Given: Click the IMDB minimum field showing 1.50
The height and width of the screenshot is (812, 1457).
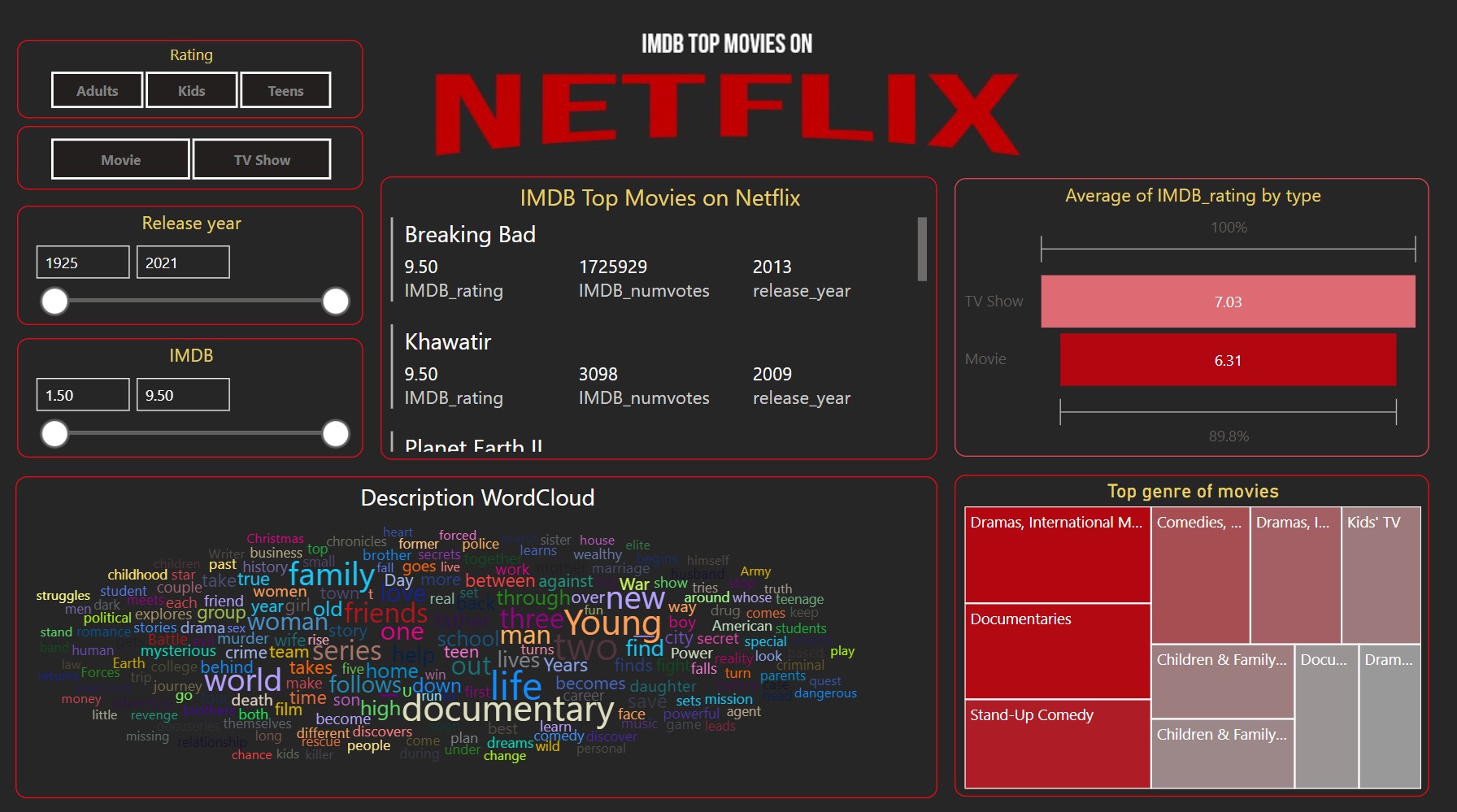Looking at the screenshot, I should pyautogui.click(x=83, y=395).
